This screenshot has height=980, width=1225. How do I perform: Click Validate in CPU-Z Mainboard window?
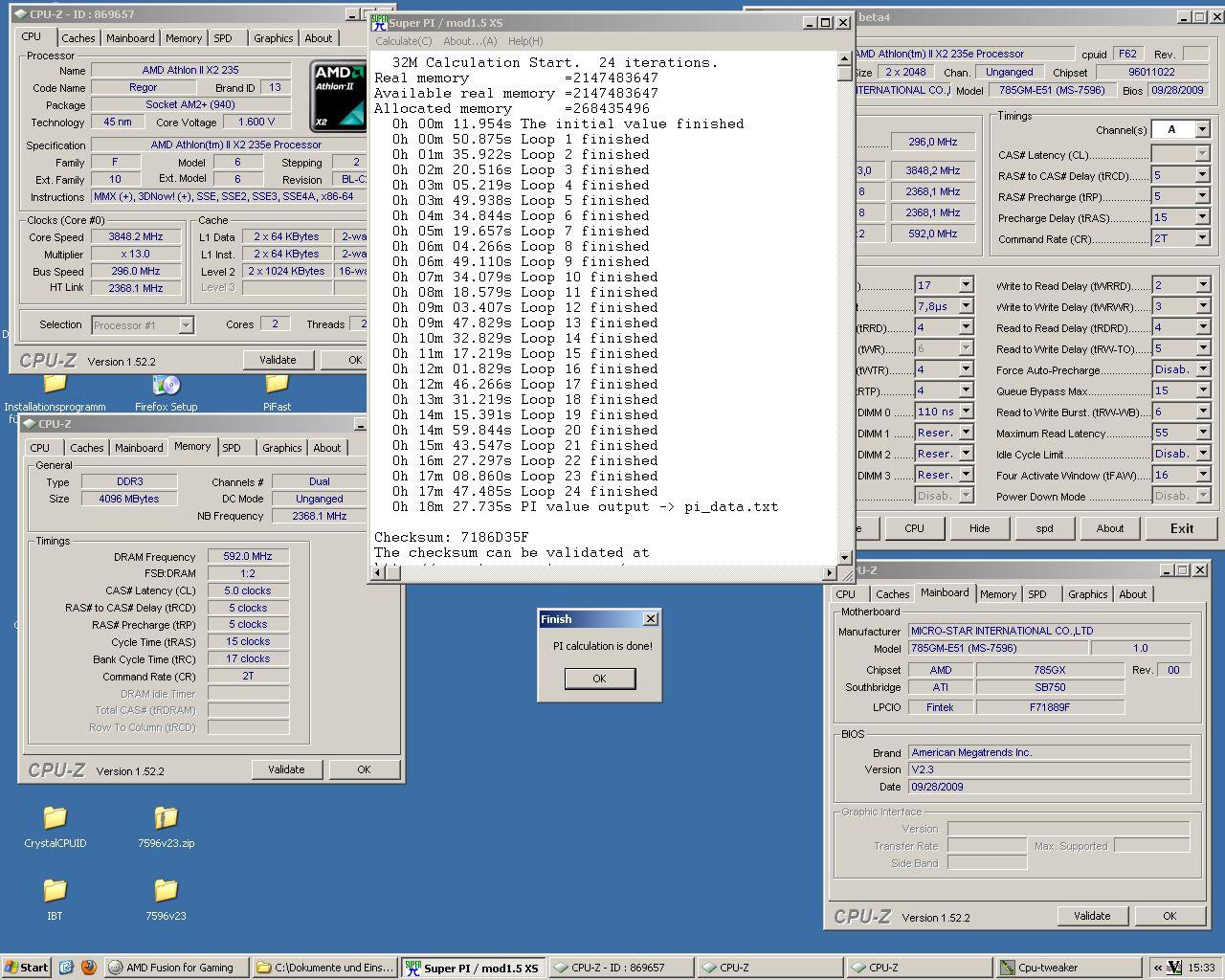[x=1092, y=916]
